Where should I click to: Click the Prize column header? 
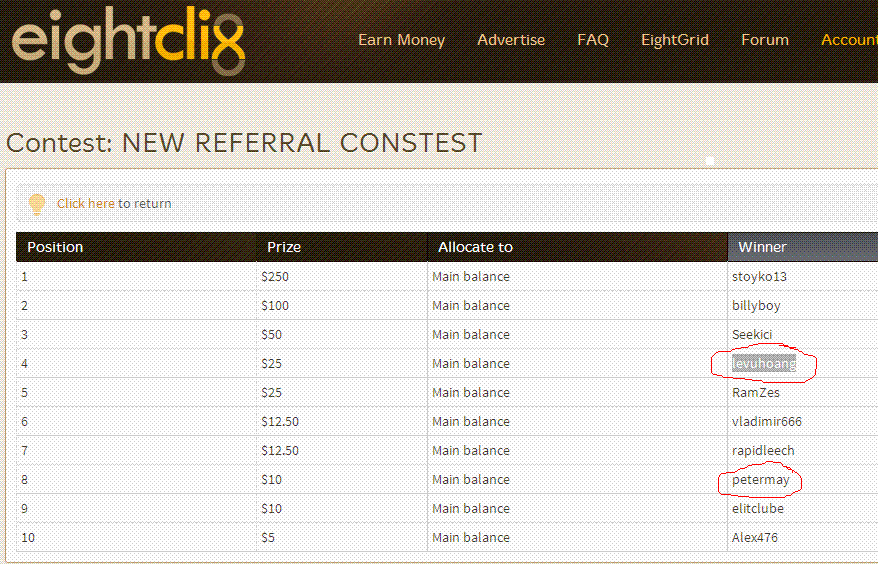(284, 247)
